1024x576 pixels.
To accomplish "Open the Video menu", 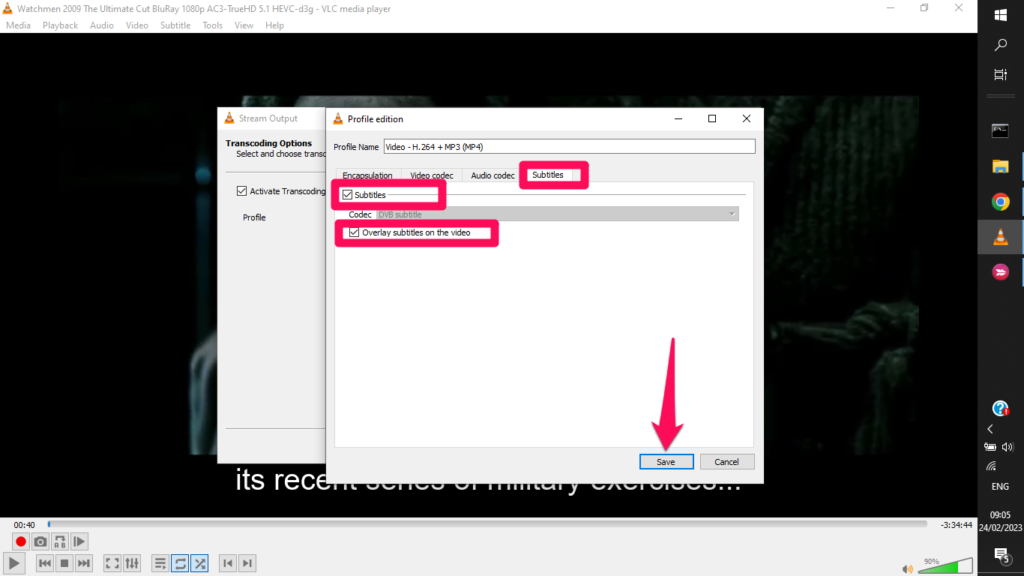I will pos(137,25).
